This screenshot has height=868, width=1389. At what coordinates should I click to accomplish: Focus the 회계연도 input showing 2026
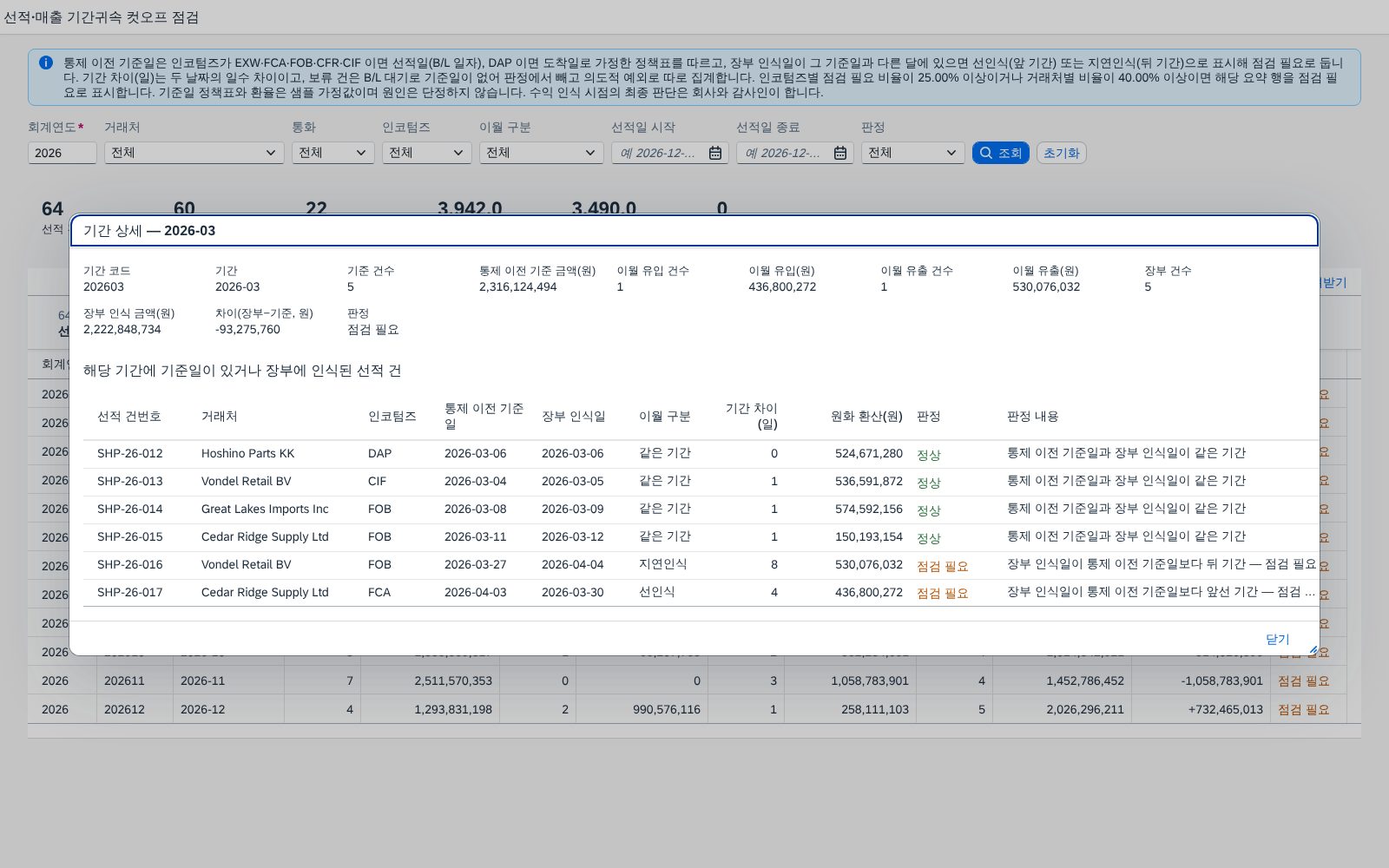[63, 153]
